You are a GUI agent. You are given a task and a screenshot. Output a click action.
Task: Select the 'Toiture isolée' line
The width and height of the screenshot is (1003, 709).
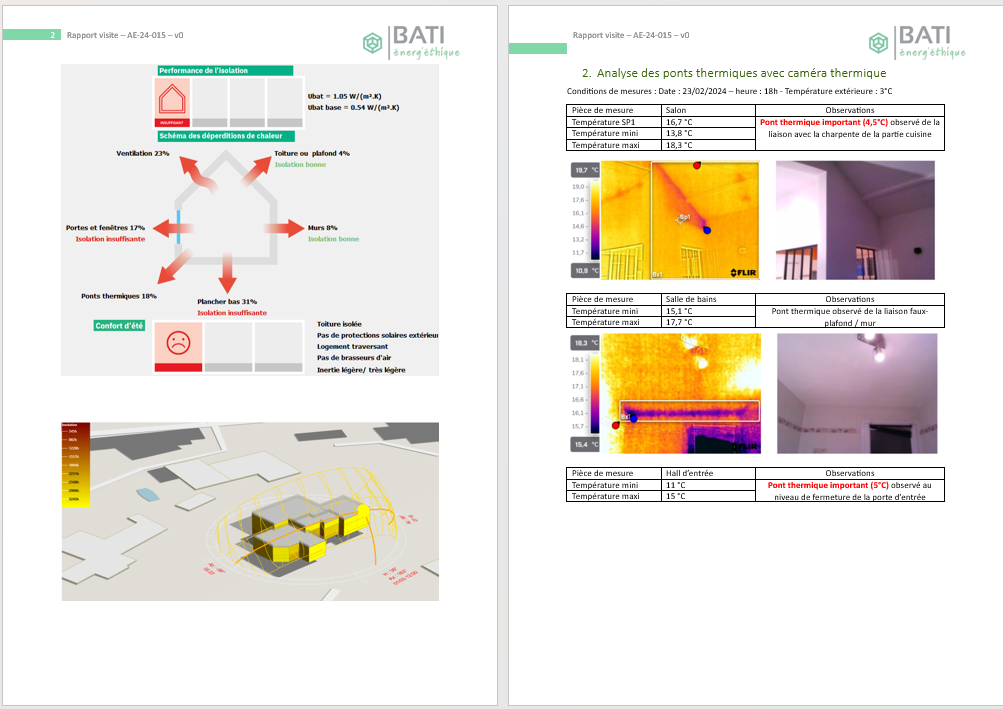[x=339, y=324]
